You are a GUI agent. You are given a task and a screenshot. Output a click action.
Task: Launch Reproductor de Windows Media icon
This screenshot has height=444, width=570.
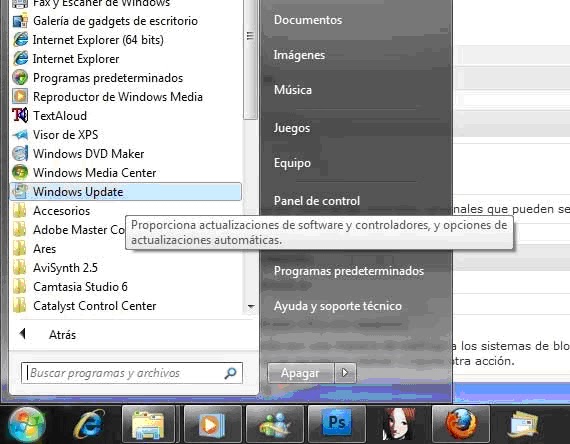pyautogui.click(x=20, y=96)
